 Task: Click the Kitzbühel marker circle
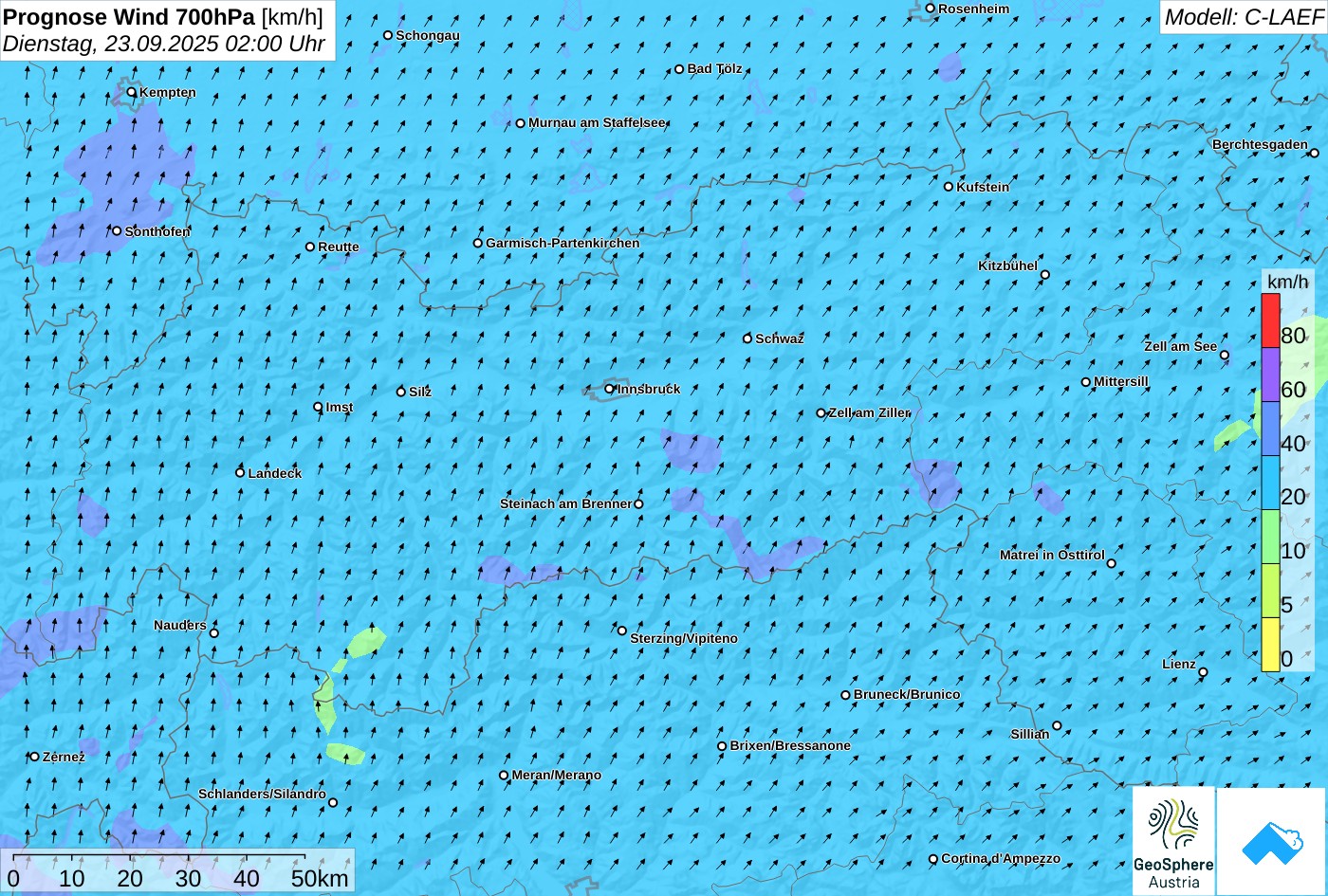coord(1045,275)
